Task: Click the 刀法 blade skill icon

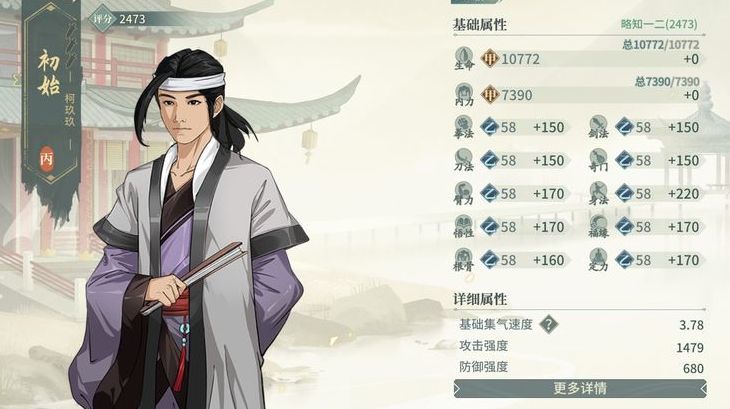Action: pyautogui.click(x=464, y=160)
